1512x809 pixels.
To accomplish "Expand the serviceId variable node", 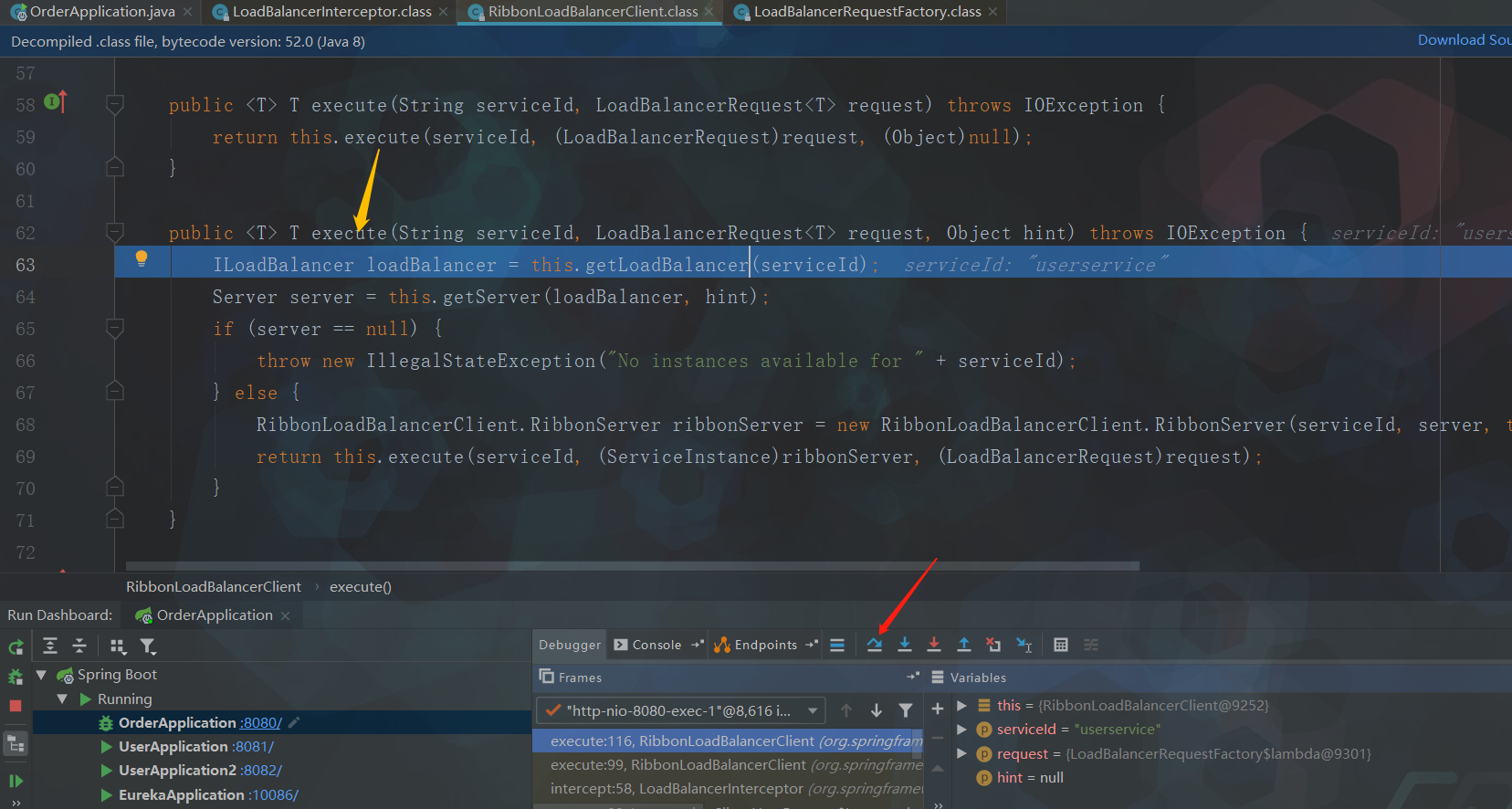I will pyautogui.click(x=961, y=730).
